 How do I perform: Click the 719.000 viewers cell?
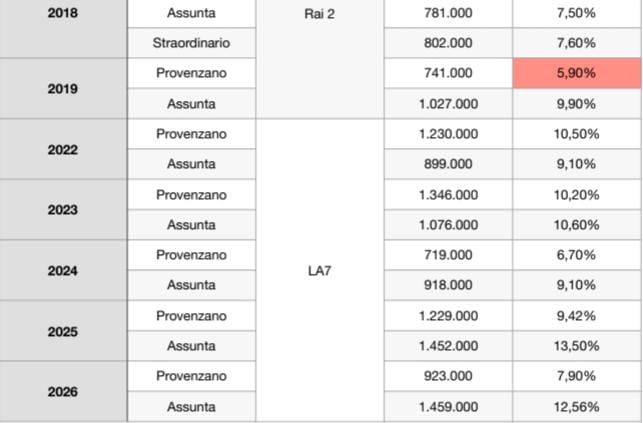448,255
